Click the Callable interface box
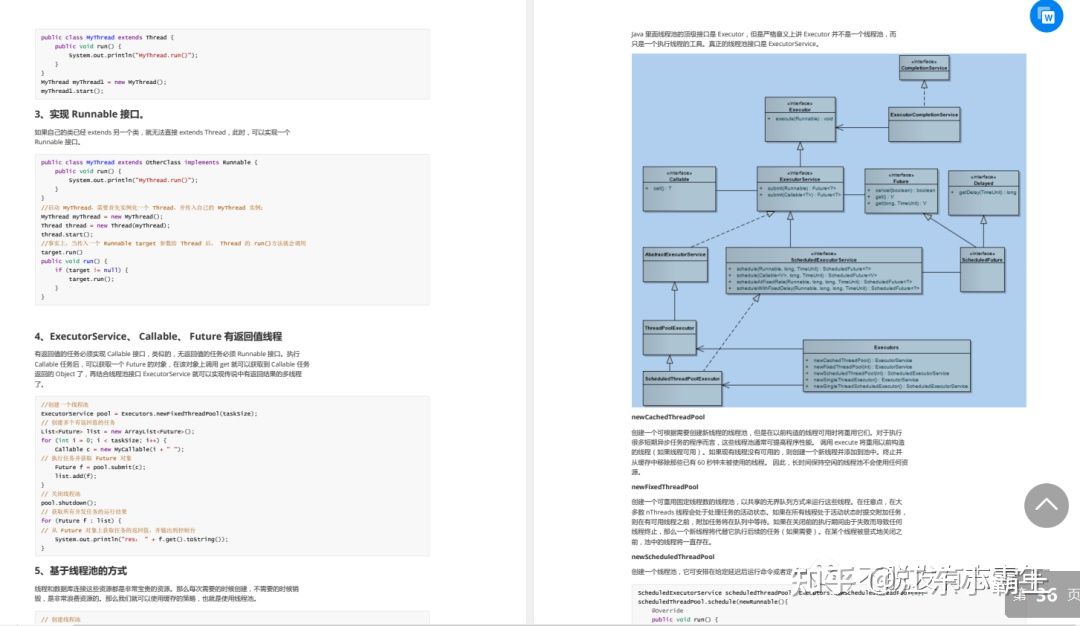This screenshot has width=1080, height=626. (679, 189)
